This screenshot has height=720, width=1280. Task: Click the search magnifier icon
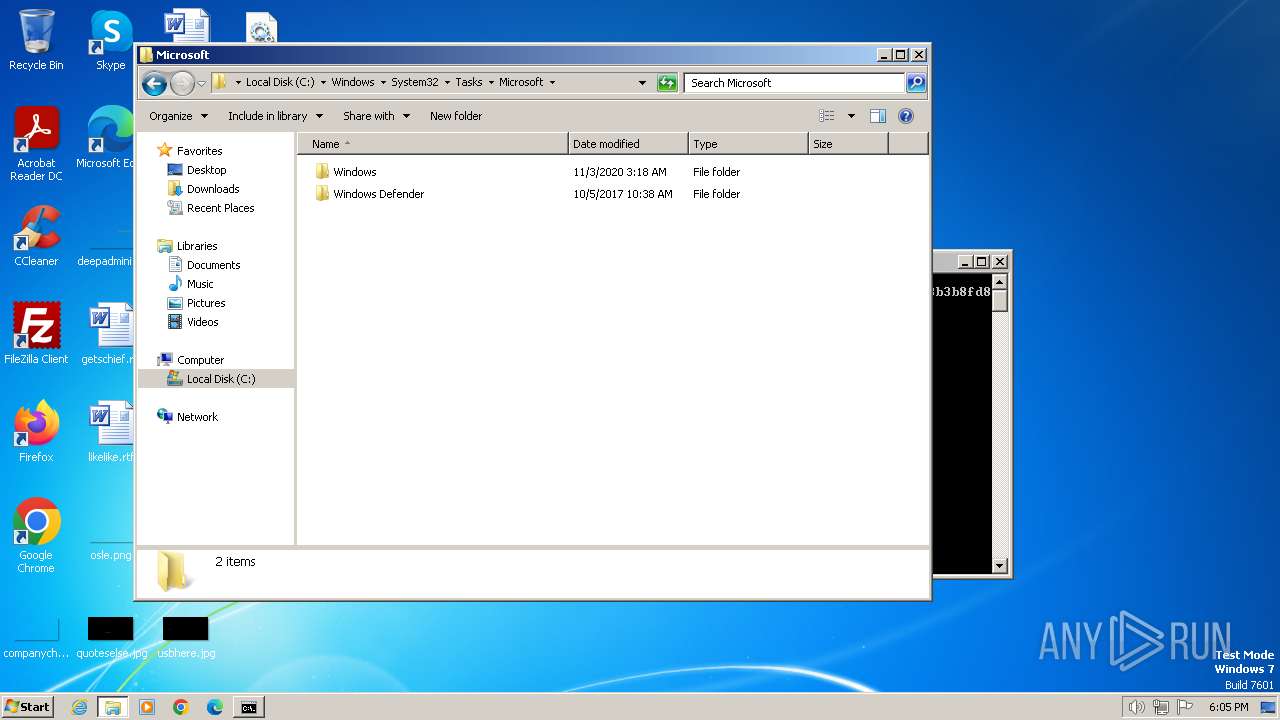point(915,83)
